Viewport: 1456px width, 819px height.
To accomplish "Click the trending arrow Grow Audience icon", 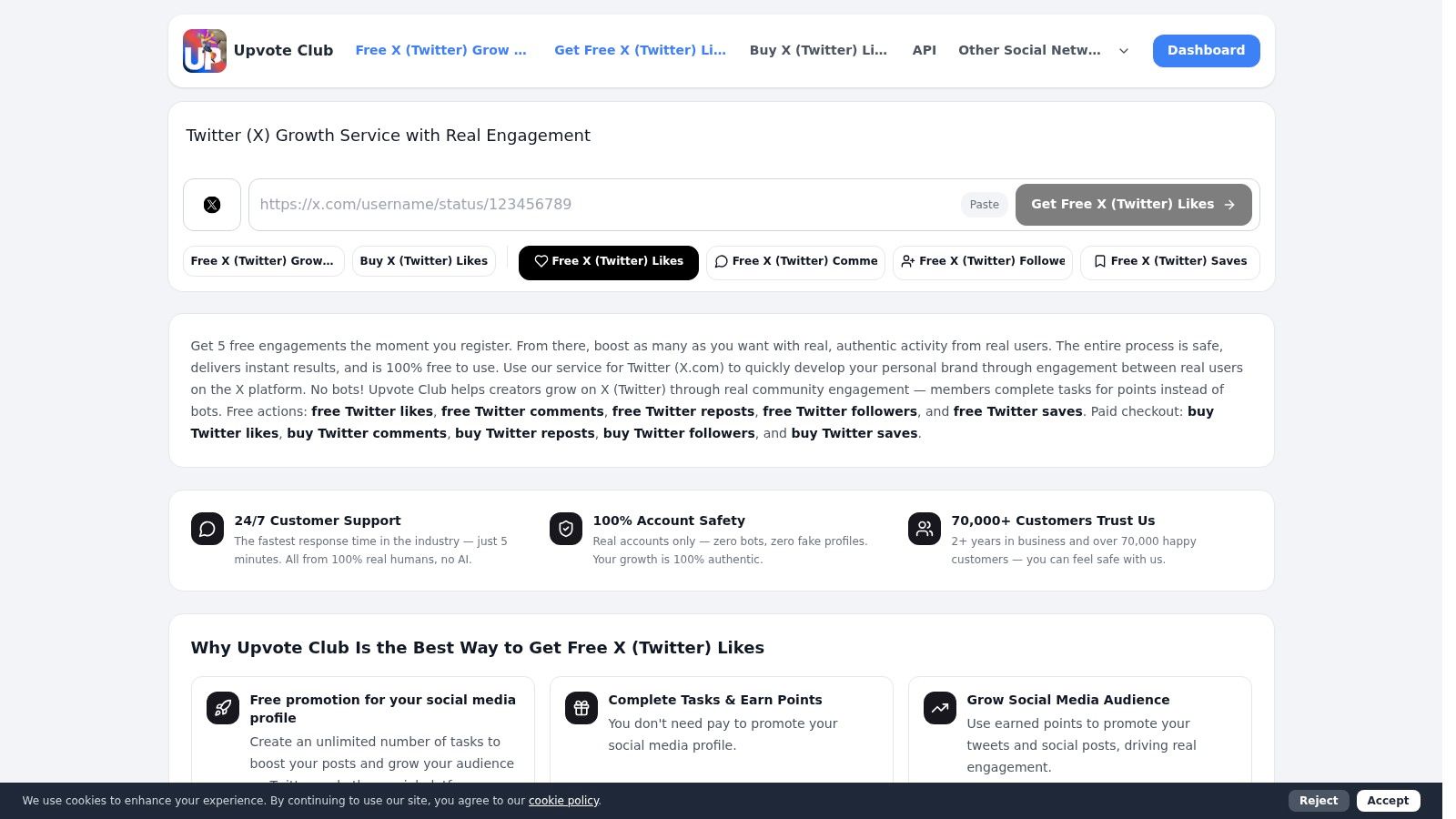I will [x=940, y=708].
